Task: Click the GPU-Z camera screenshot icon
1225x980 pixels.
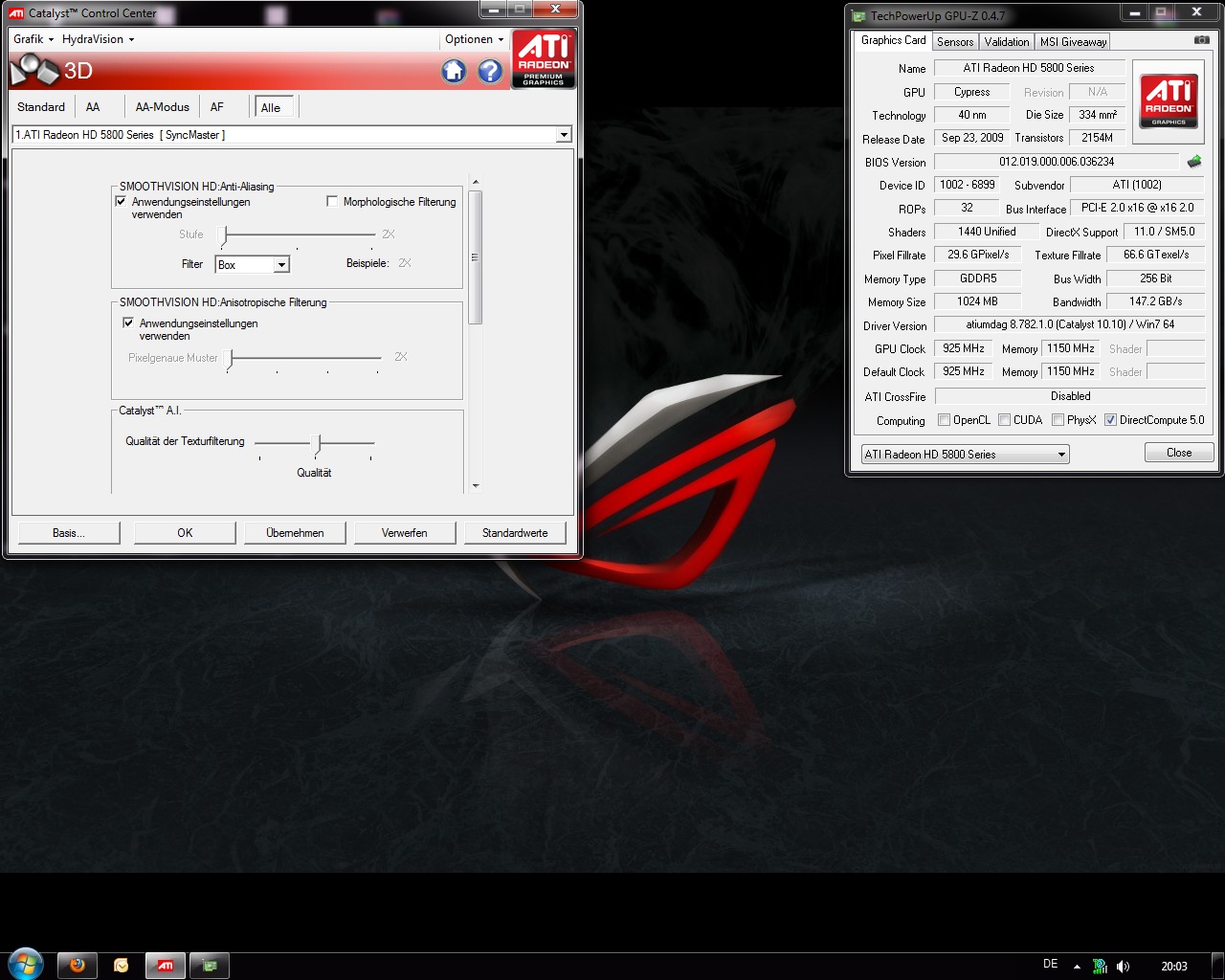Action: click(x=1202, y=40)
